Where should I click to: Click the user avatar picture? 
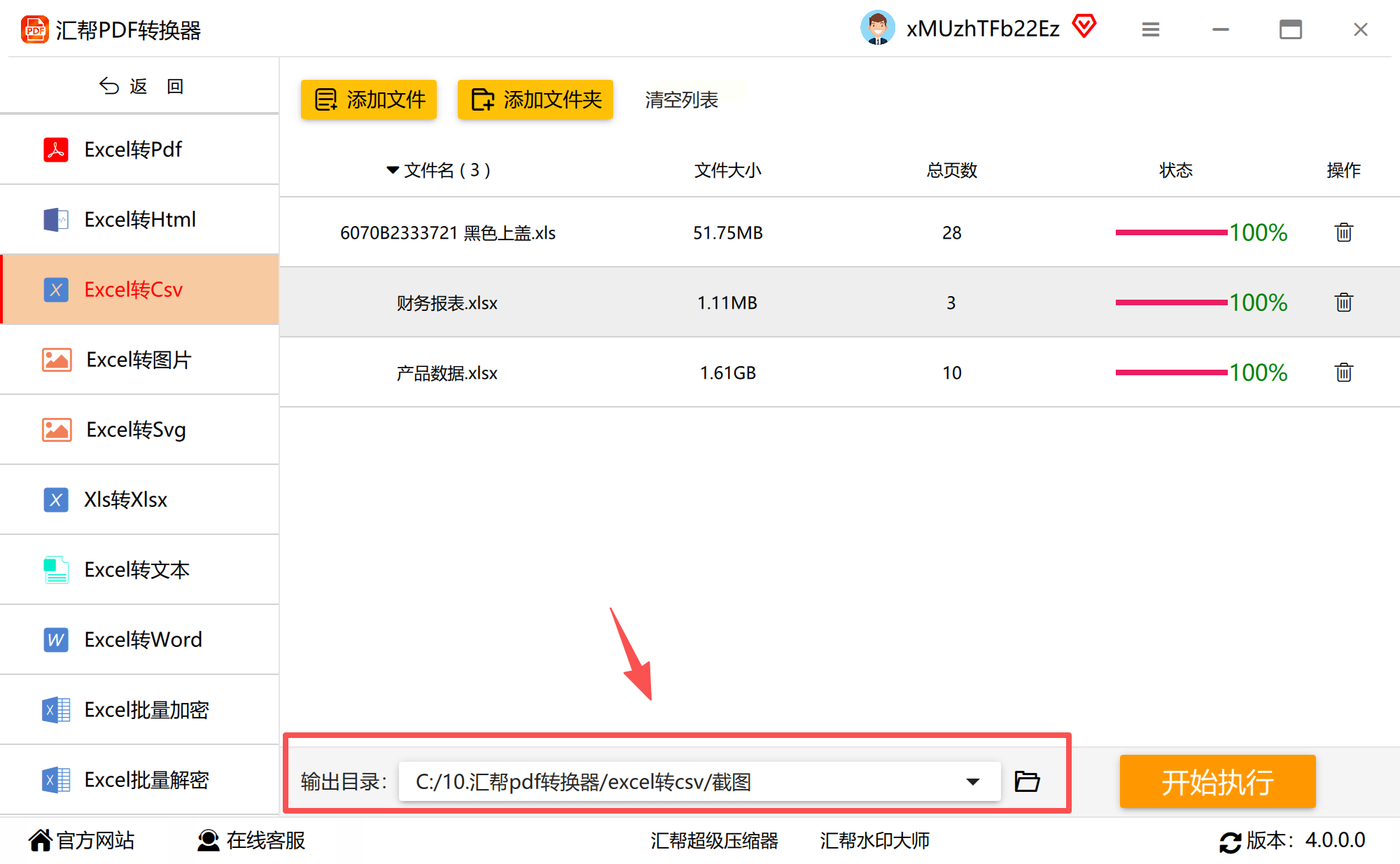(877, 28)
